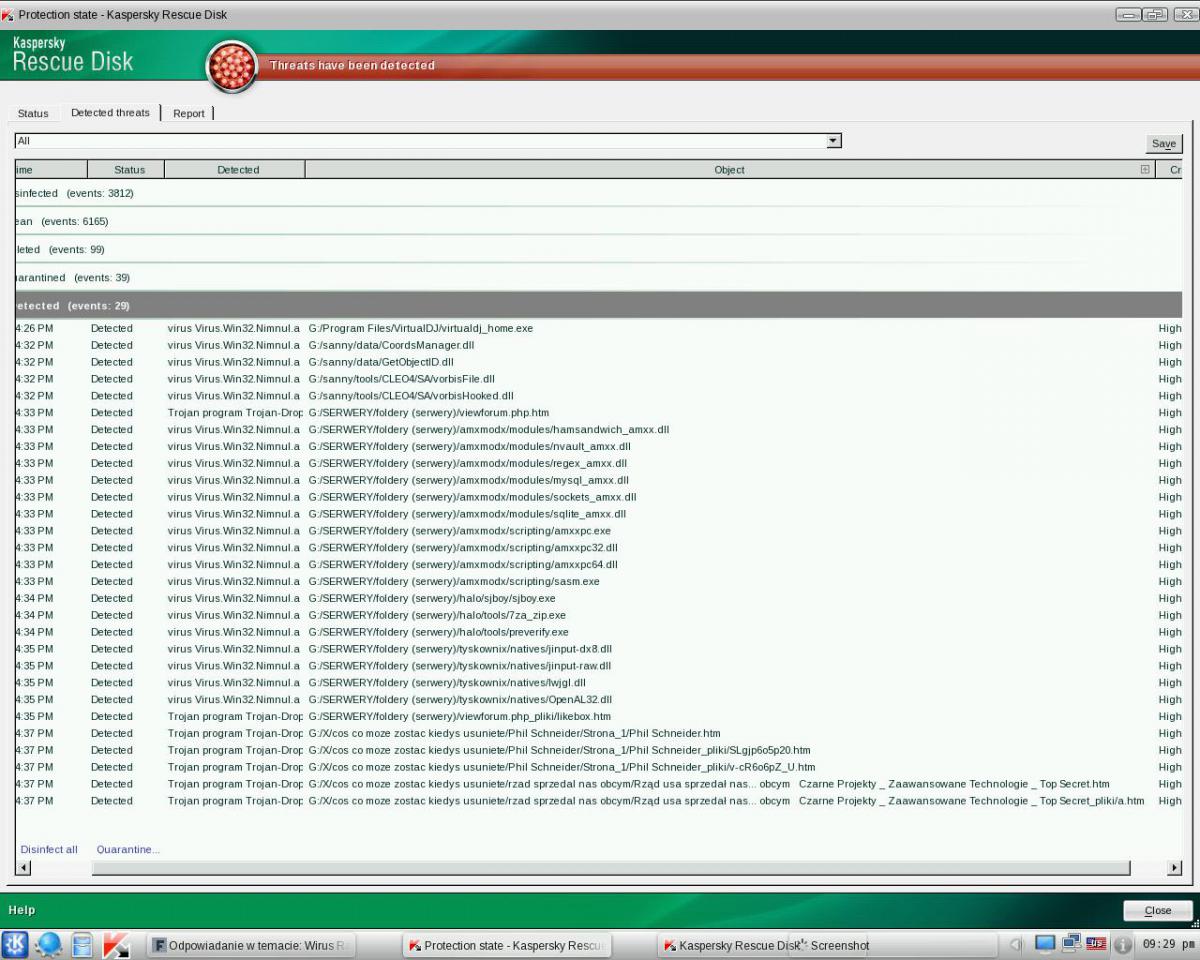Viewport: 1200px width, 960px height.
Task: Click the horizontal scrollbar track thumb
Action: (611, 868)
